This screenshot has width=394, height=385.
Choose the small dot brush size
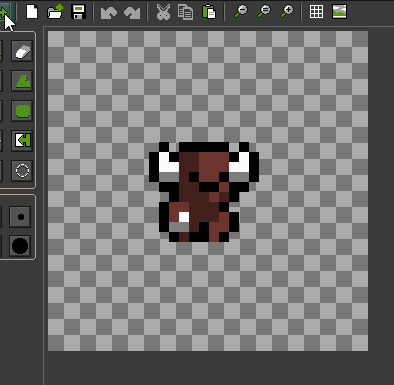(x=20, y=217)
